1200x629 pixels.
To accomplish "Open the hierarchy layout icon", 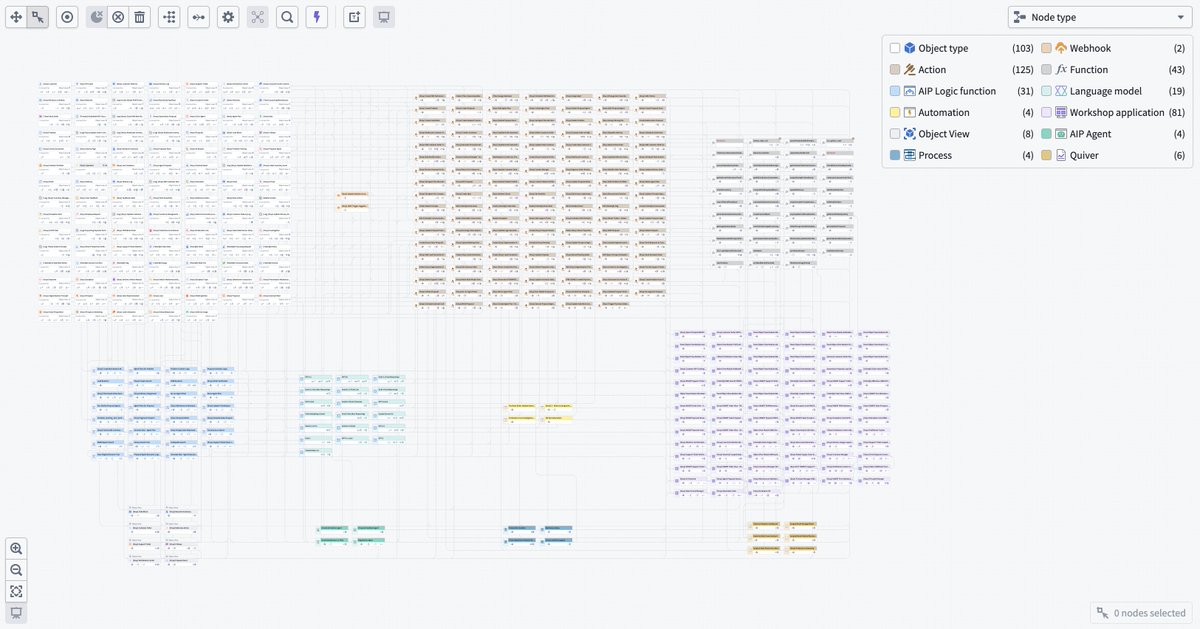I will coord(169,17).
